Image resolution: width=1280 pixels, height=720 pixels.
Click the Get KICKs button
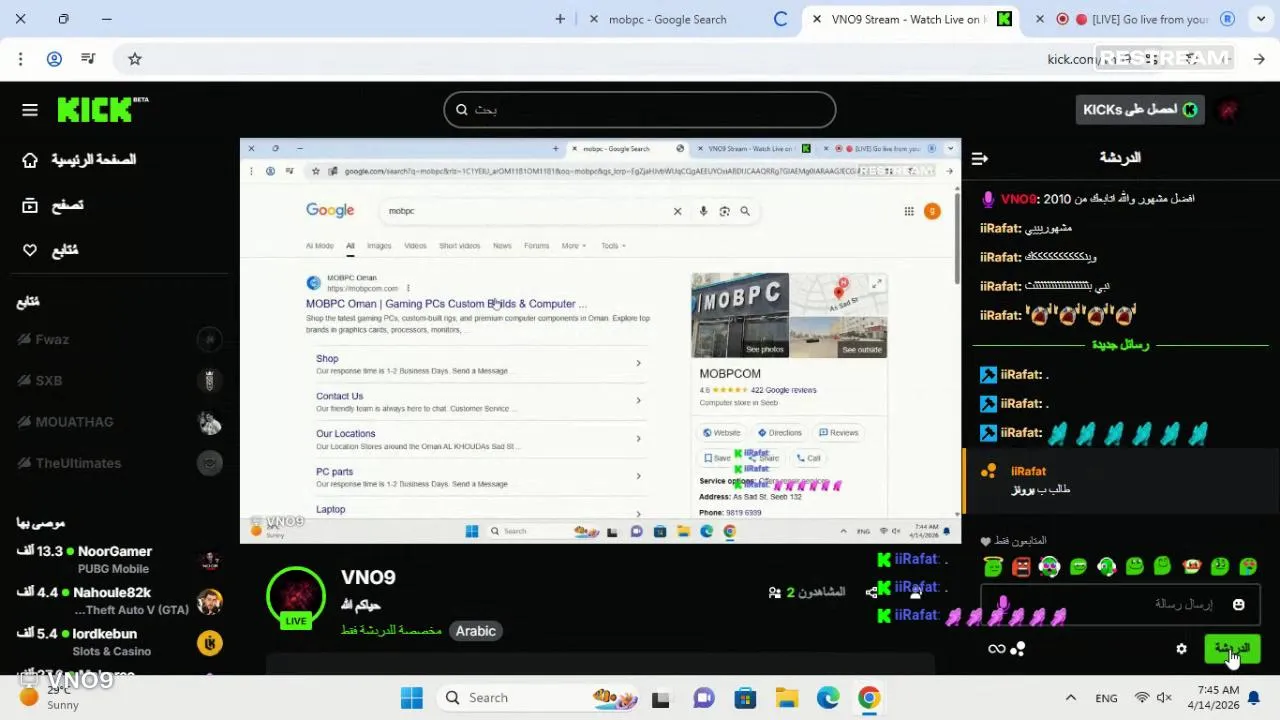click(x=1139, y=109)
